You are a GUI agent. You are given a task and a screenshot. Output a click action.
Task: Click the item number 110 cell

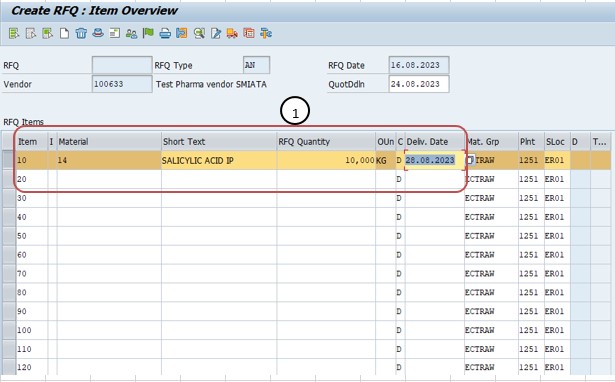[31, 349]
